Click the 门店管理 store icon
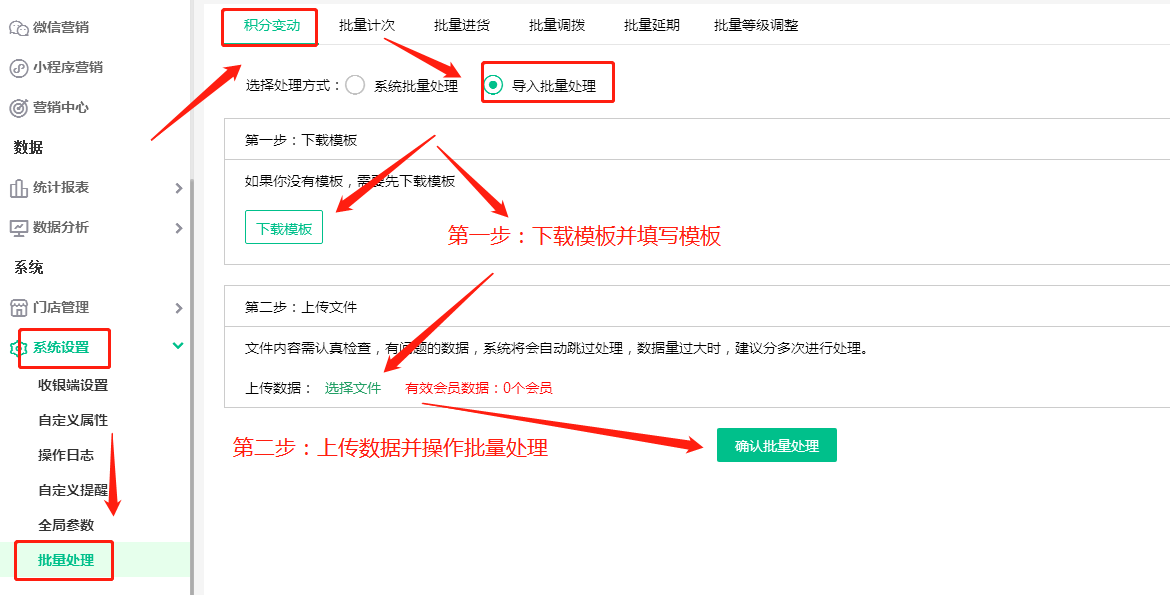 [17, 307]
